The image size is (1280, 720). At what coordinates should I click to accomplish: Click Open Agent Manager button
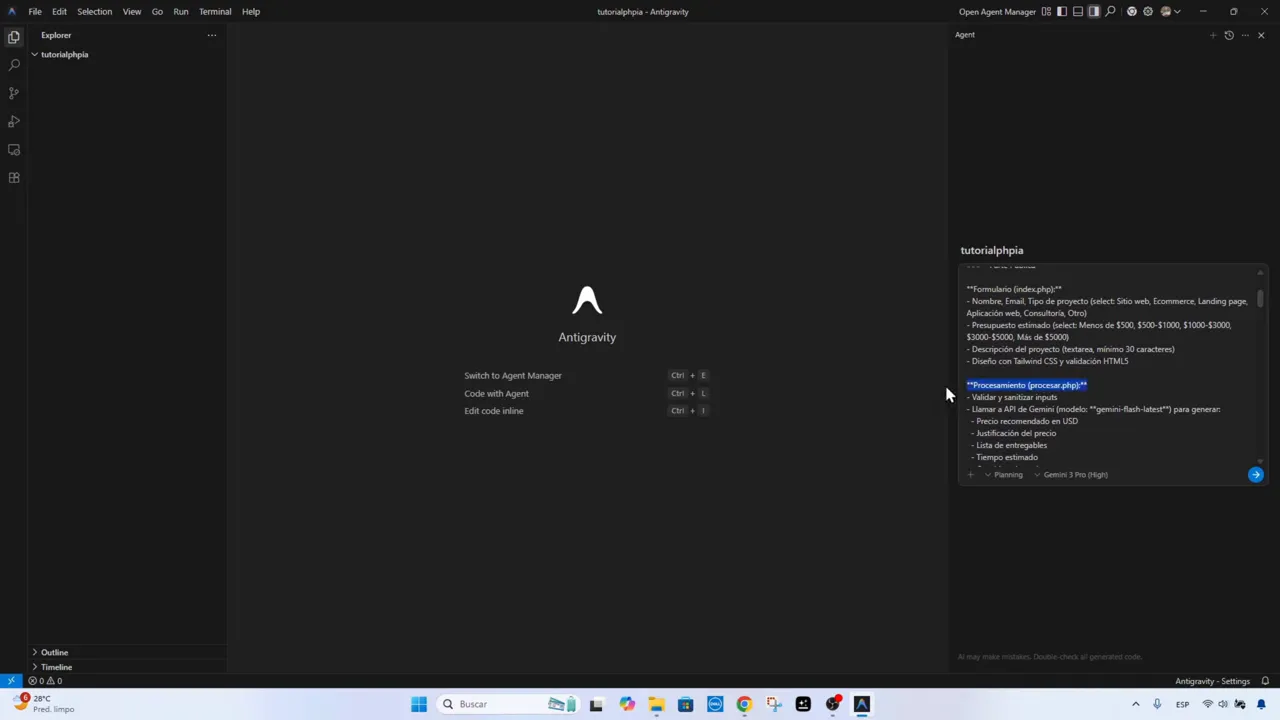point(997,12)
